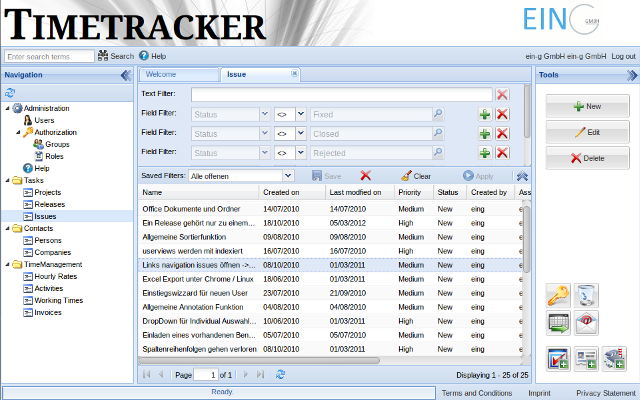Click the key icon in Tools panel
Viewport: 640px width, 400px height.
point(558,295)
